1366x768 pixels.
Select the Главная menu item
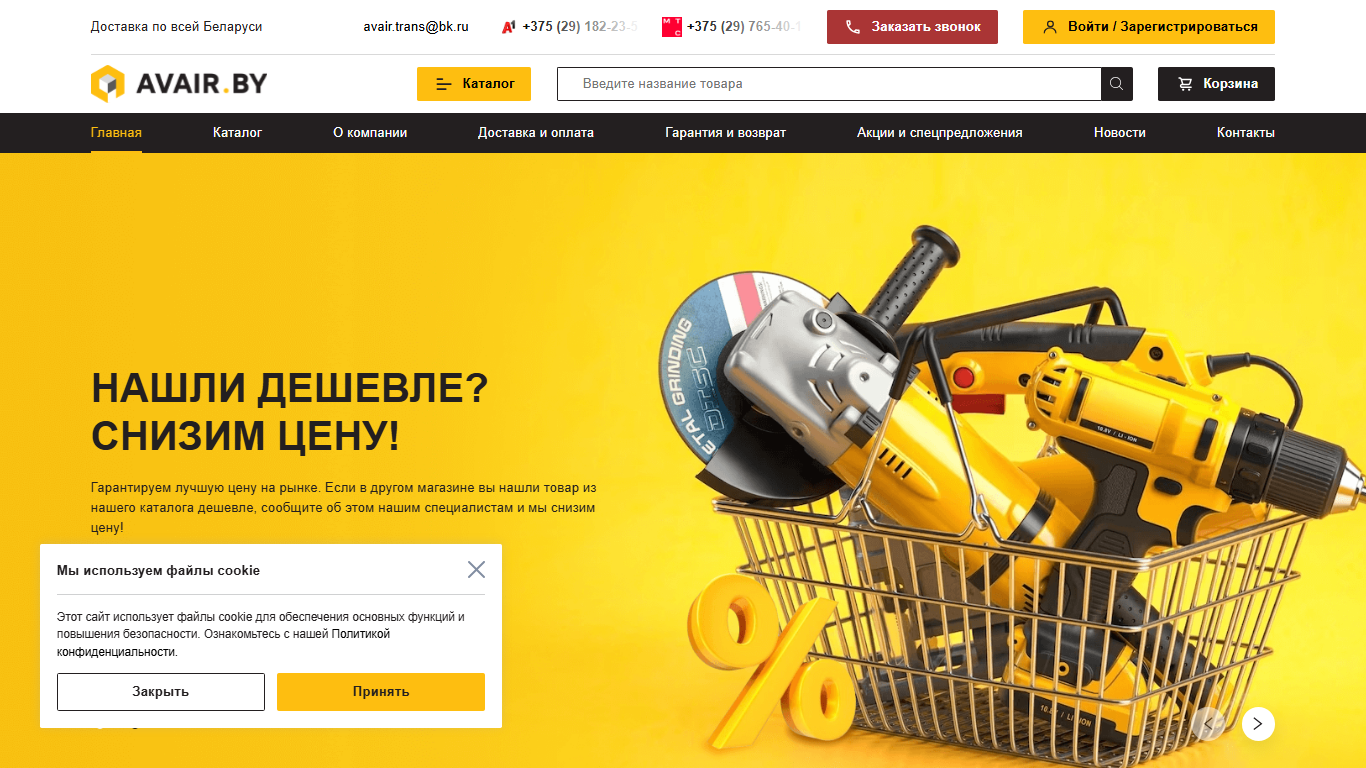pyautogui.click(x=116, y=133)
